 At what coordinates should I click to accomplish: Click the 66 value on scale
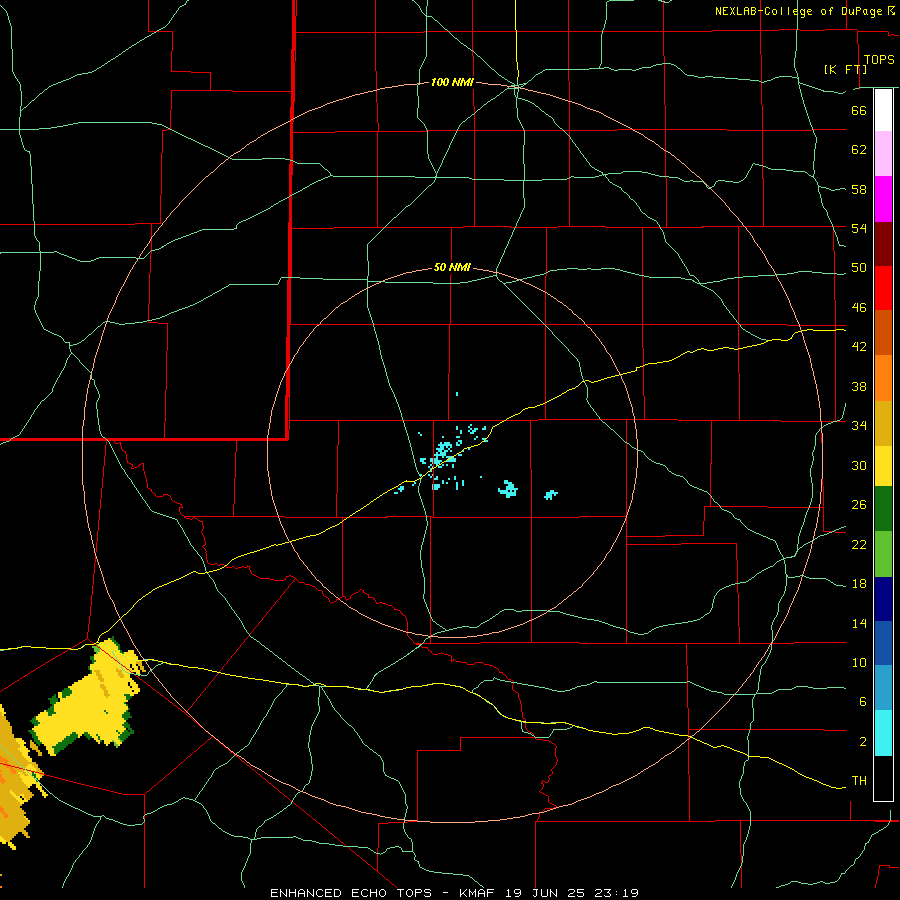[x=859, y=110]
